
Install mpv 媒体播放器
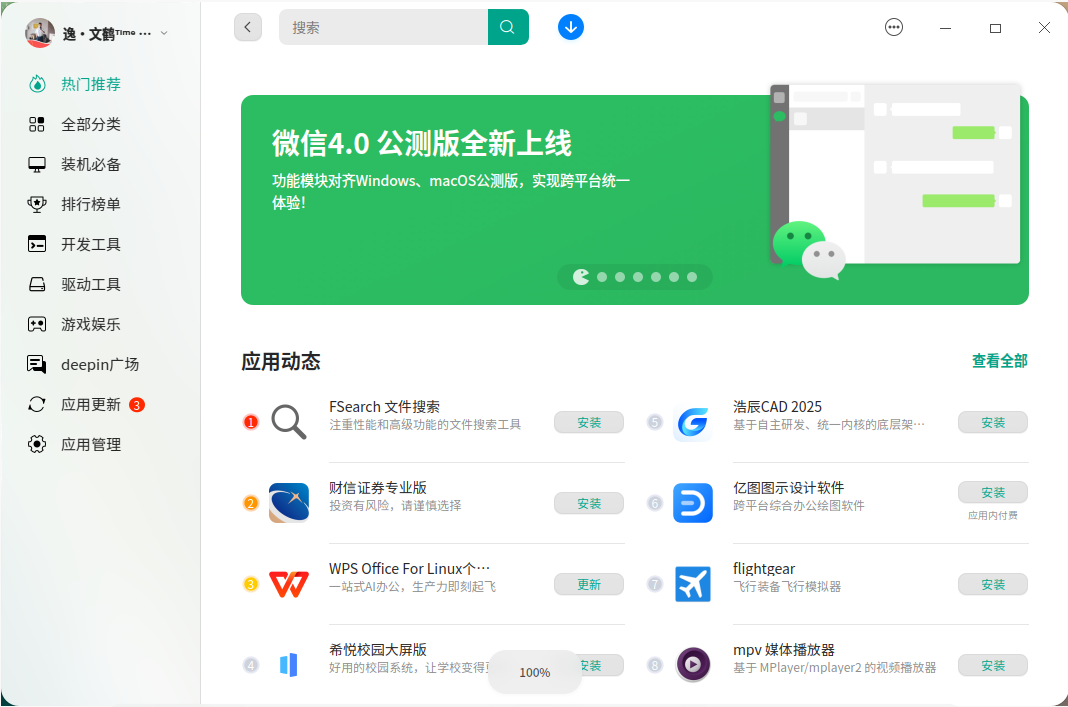(x=993, y=665)
